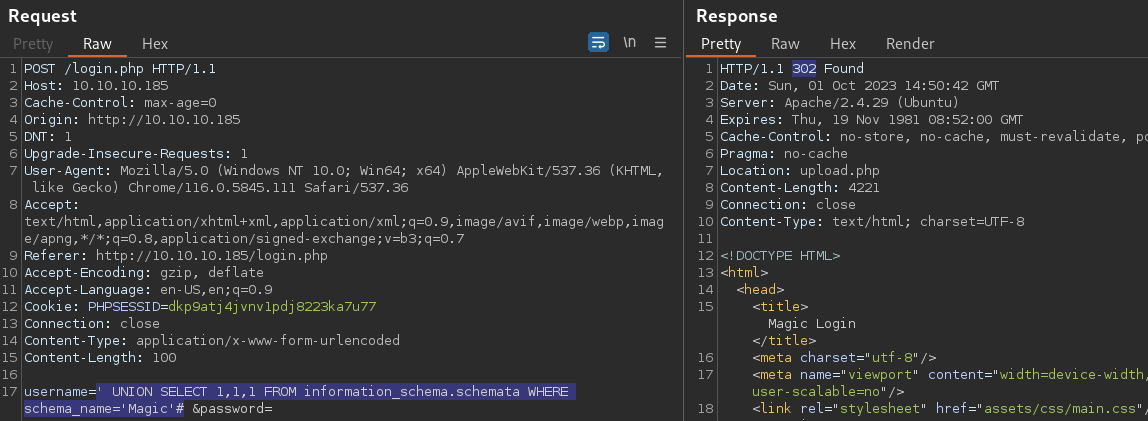Viewport: 1148px width, 421px height.
Task: Select the Response Pretty tab
Action: tap(721, 44)
